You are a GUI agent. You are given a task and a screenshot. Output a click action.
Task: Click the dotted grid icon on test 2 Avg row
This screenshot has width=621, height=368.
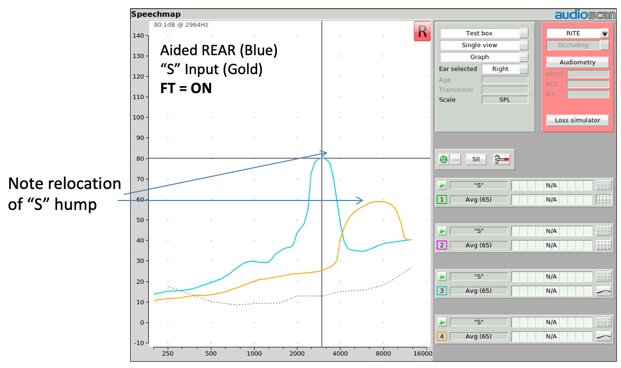604,245
